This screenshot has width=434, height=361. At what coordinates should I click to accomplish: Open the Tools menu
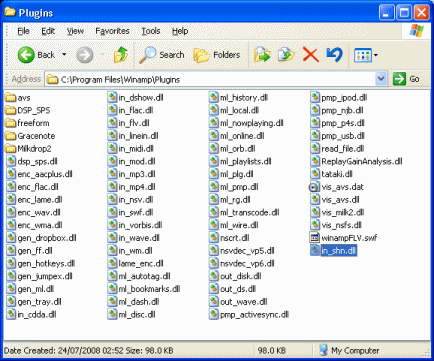click(151, 31)
